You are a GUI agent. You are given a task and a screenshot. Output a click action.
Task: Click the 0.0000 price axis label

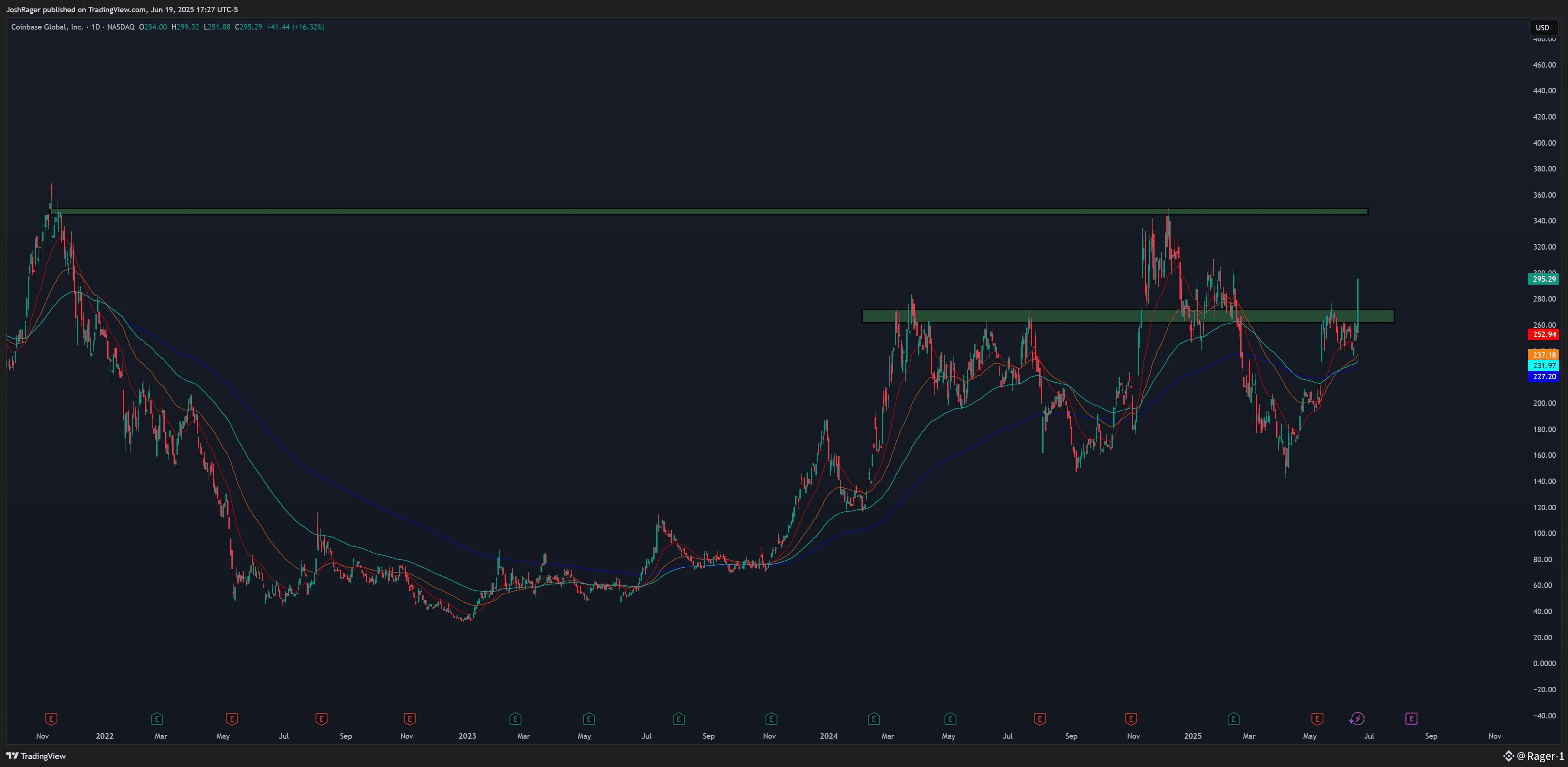1544,664
